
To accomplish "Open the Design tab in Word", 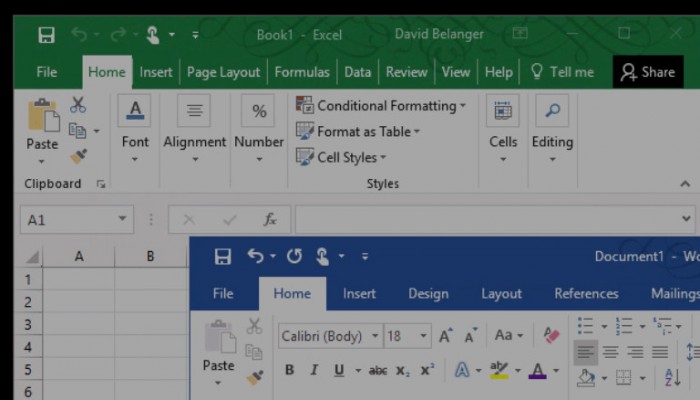I will pos(428,293).
